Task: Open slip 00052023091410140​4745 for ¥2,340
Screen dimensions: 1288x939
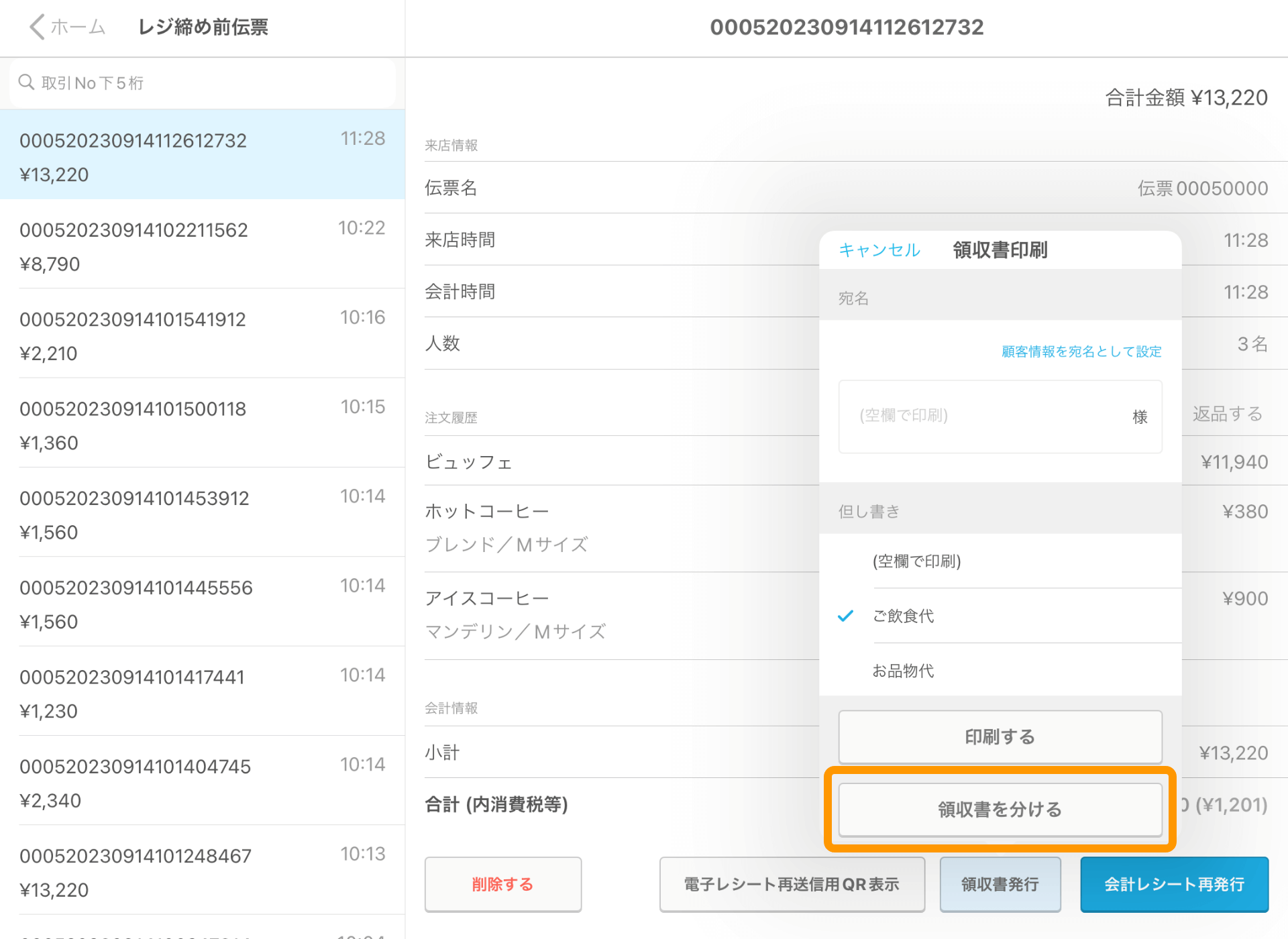Action: 203,781
